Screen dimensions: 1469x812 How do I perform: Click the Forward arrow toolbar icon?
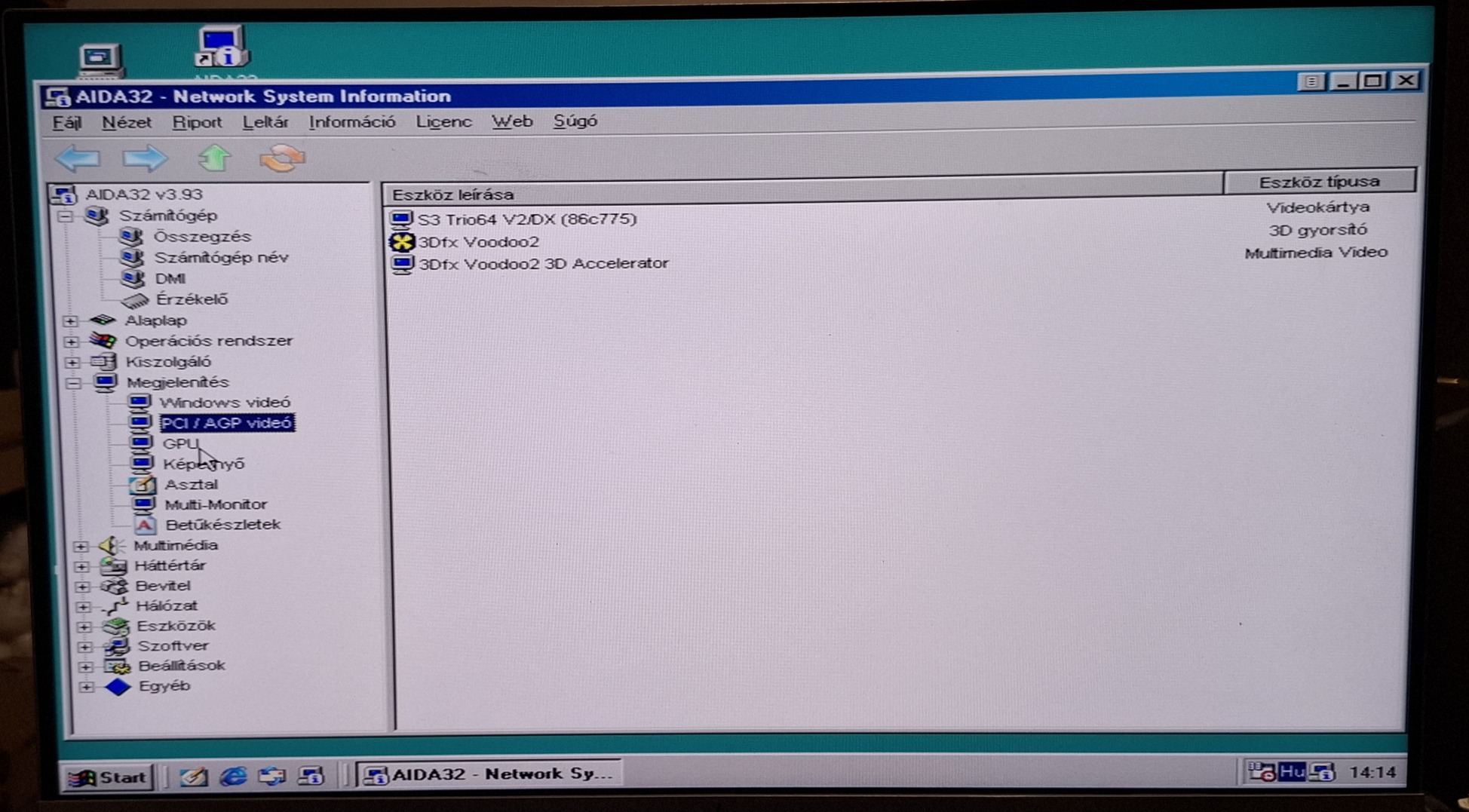[145, 158]
